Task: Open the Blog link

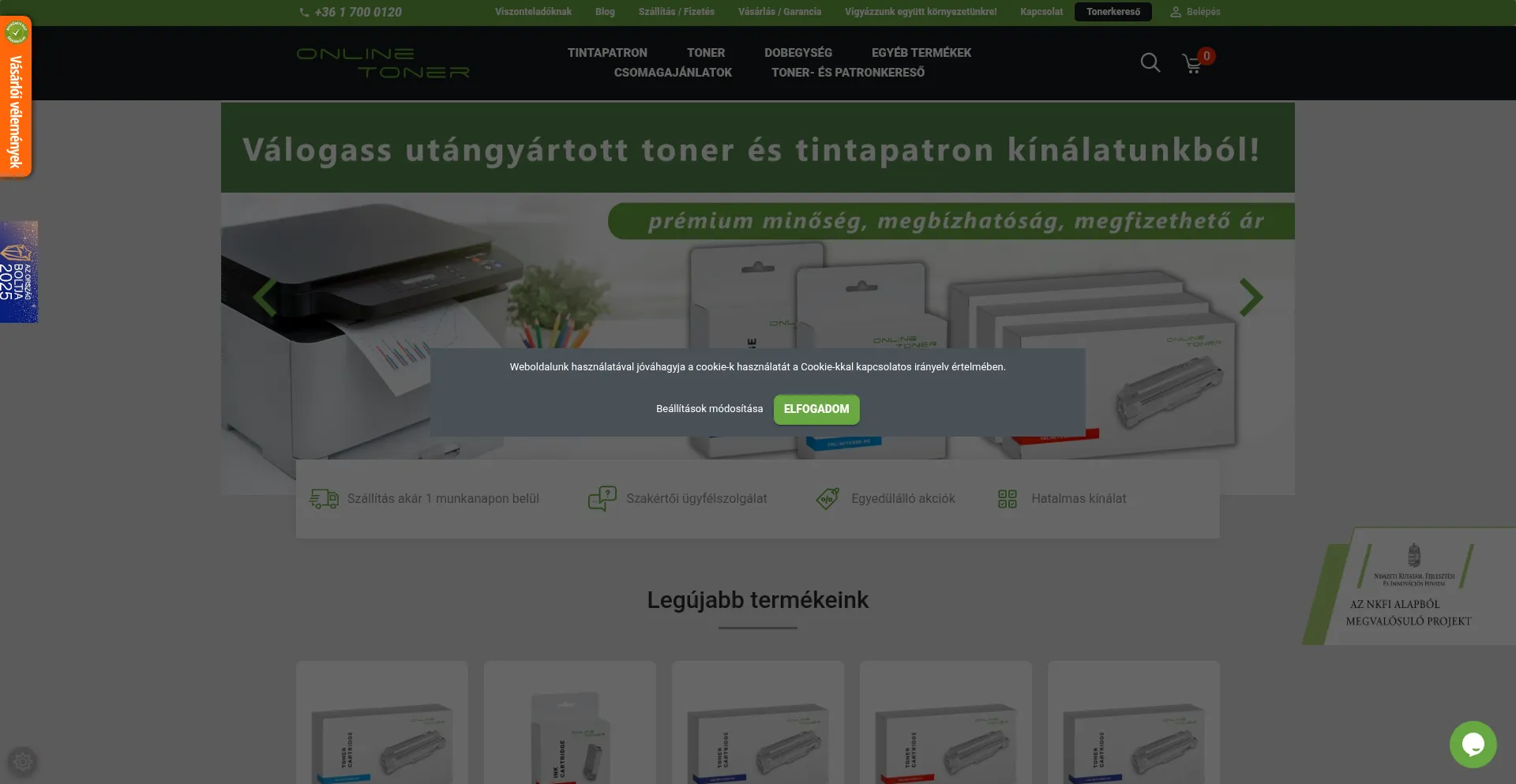Action: click(605, 12)
